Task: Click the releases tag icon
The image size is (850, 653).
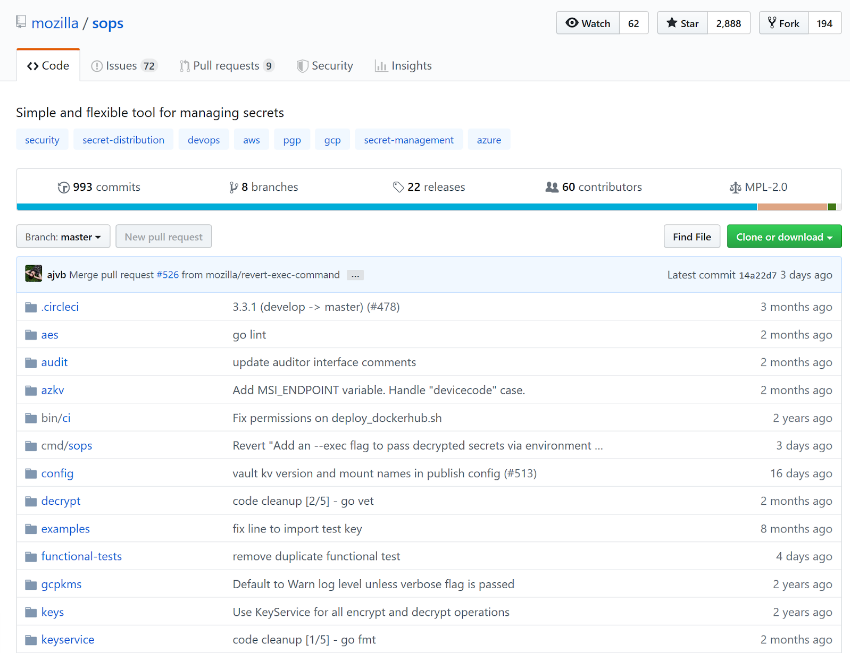Action: coord(398,188)
